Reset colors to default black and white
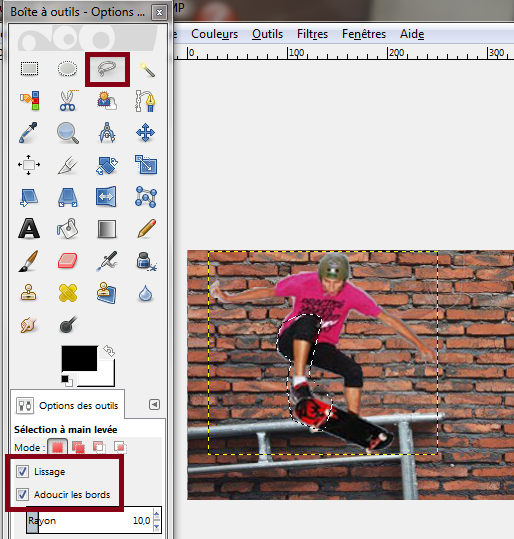 tap(67, 381)
